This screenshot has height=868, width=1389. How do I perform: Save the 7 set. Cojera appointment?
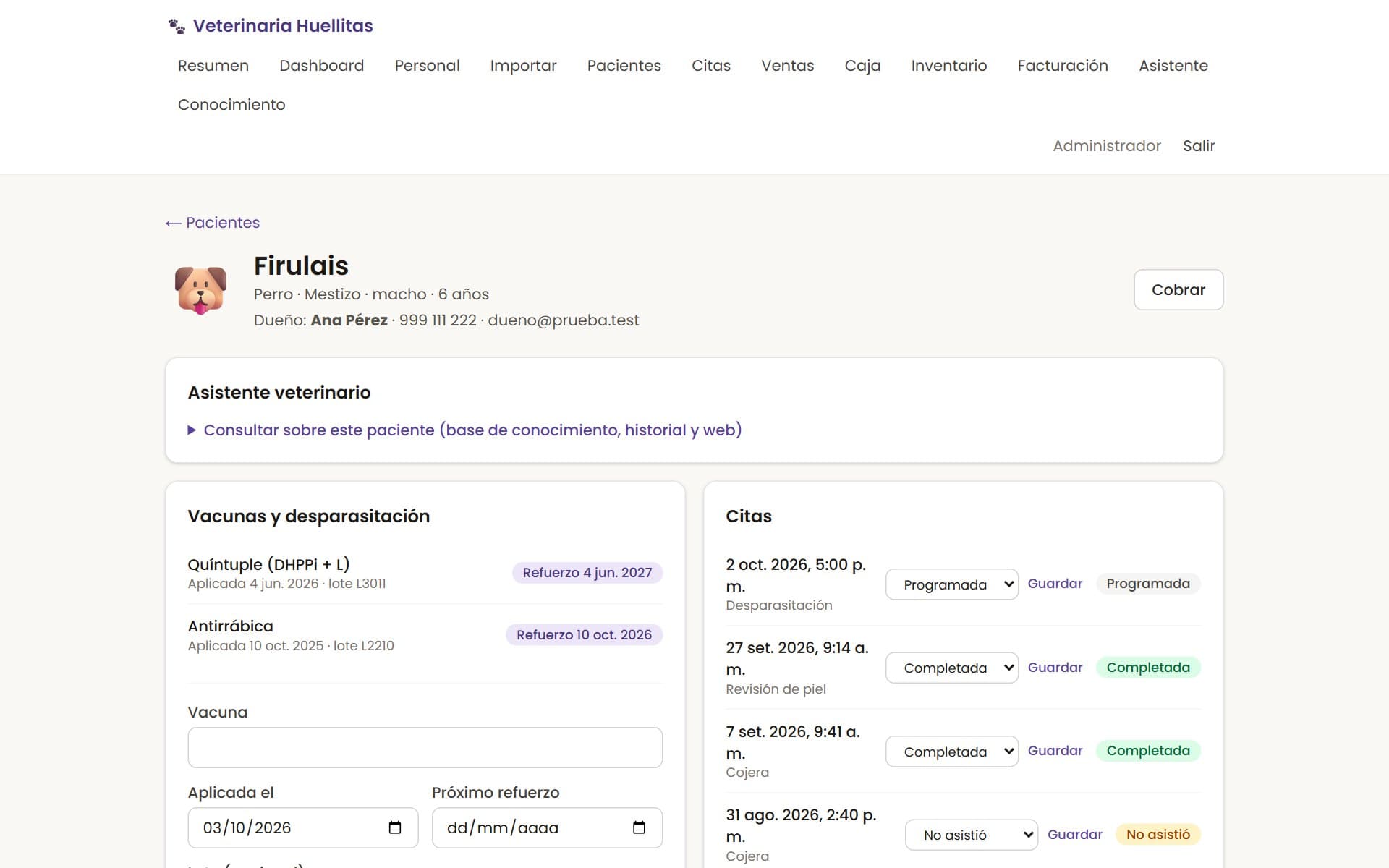[x=1055, y=751]
